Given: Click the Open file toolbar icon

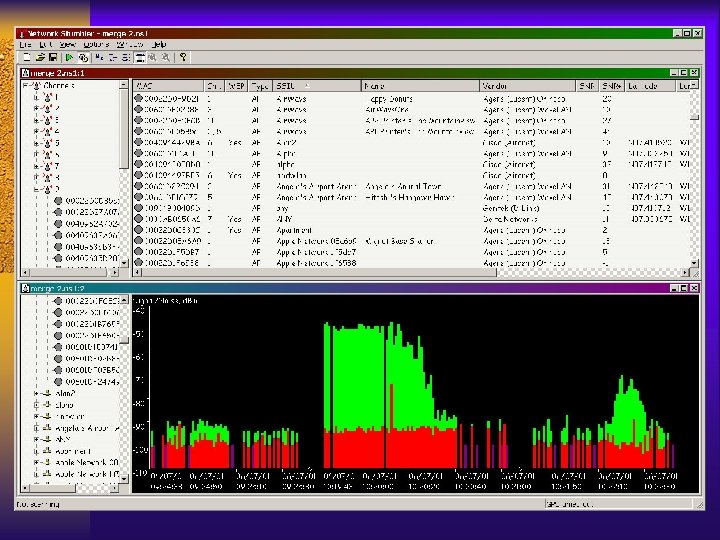Looking at the screenshot, I should (40, 57).
